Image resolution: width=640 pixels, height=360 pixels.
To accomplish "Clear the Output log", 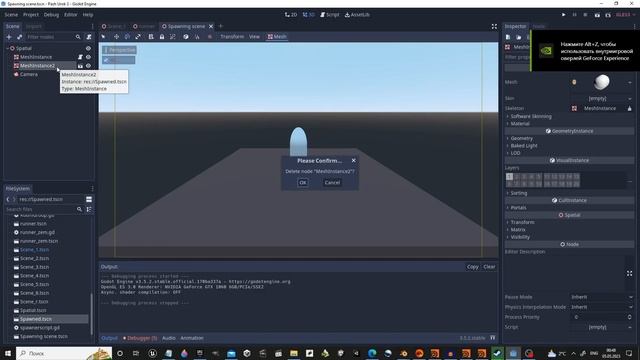I will coord(489,267).
